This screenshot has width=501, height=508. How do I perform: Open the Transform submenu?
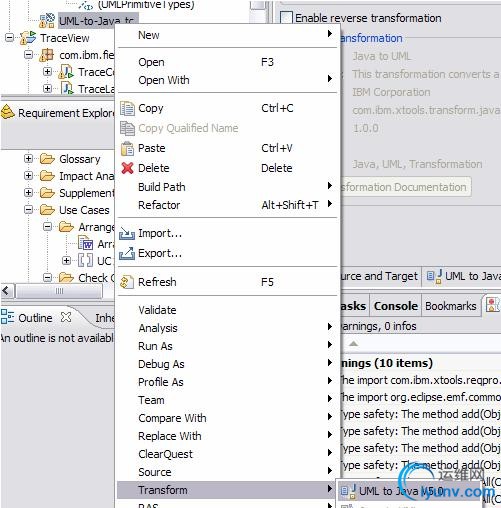coord(227,490)
